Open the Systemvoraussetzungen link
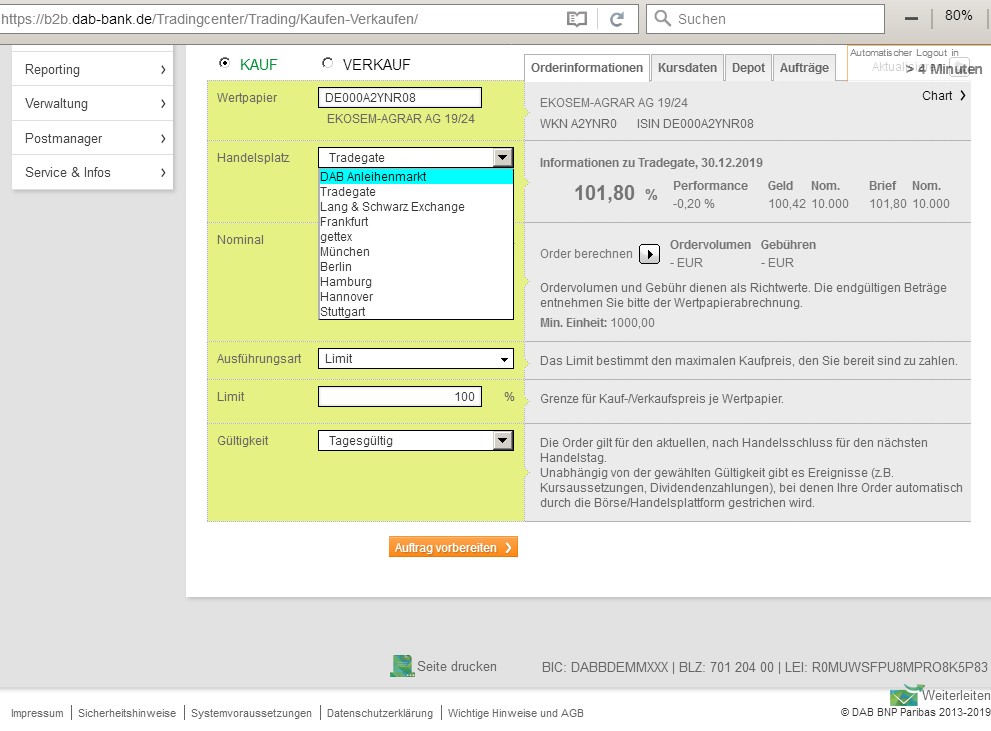 tap(252, 713)
